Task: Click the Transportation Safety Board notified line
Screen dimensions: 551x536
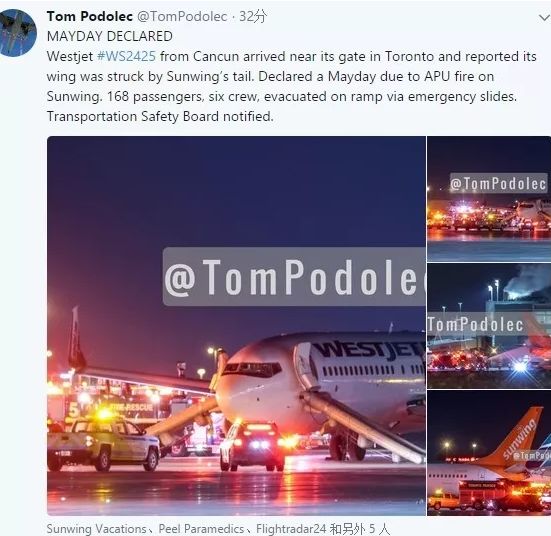Action: (160, 116)
